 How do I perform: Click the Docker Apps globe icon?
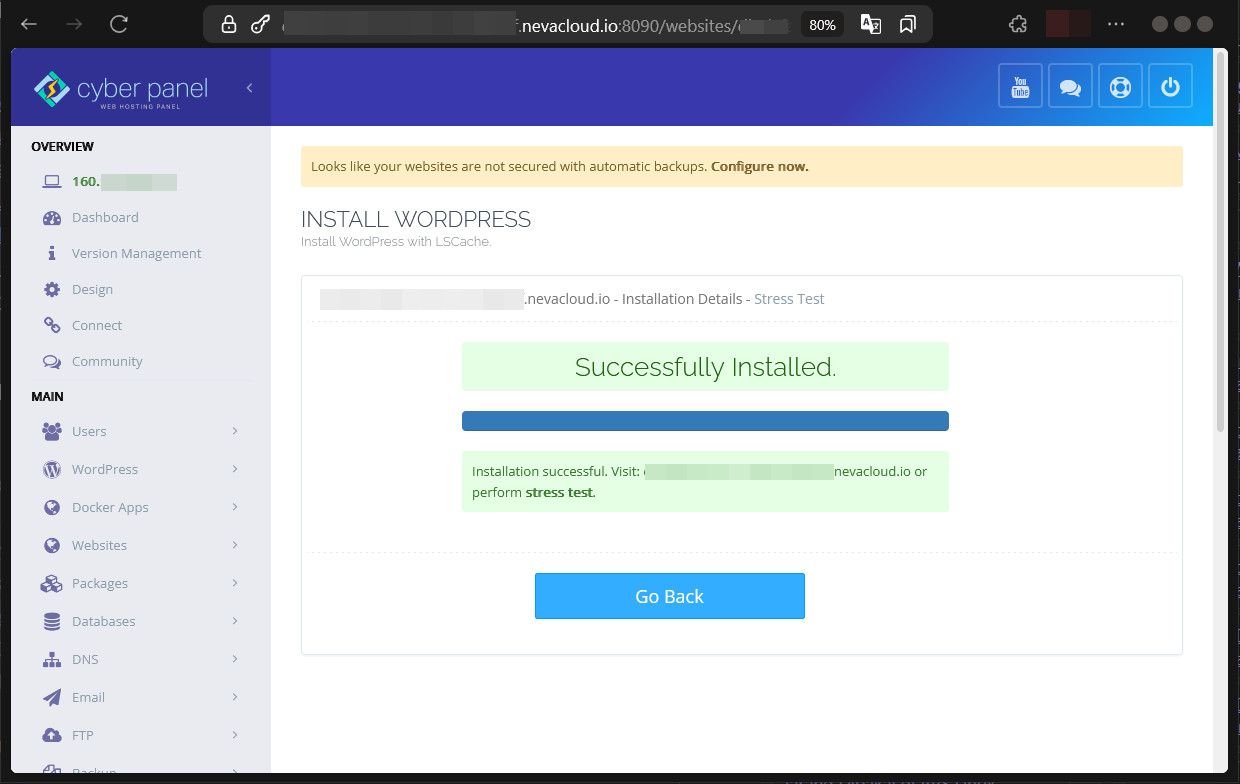click(x=52, y=507)
